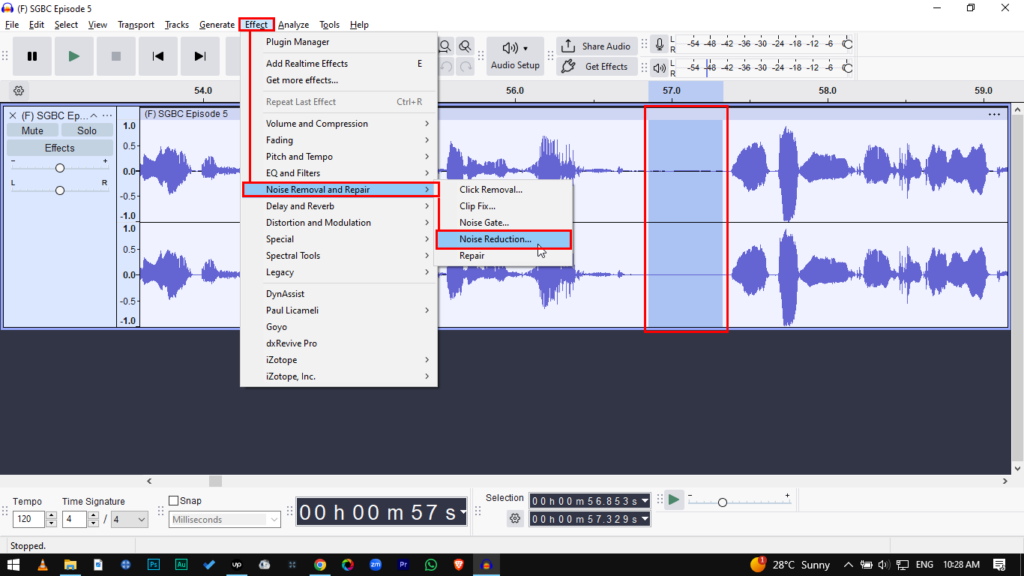
Task: Mute the SGBC Episode 5 track
Action: (32, 131)
